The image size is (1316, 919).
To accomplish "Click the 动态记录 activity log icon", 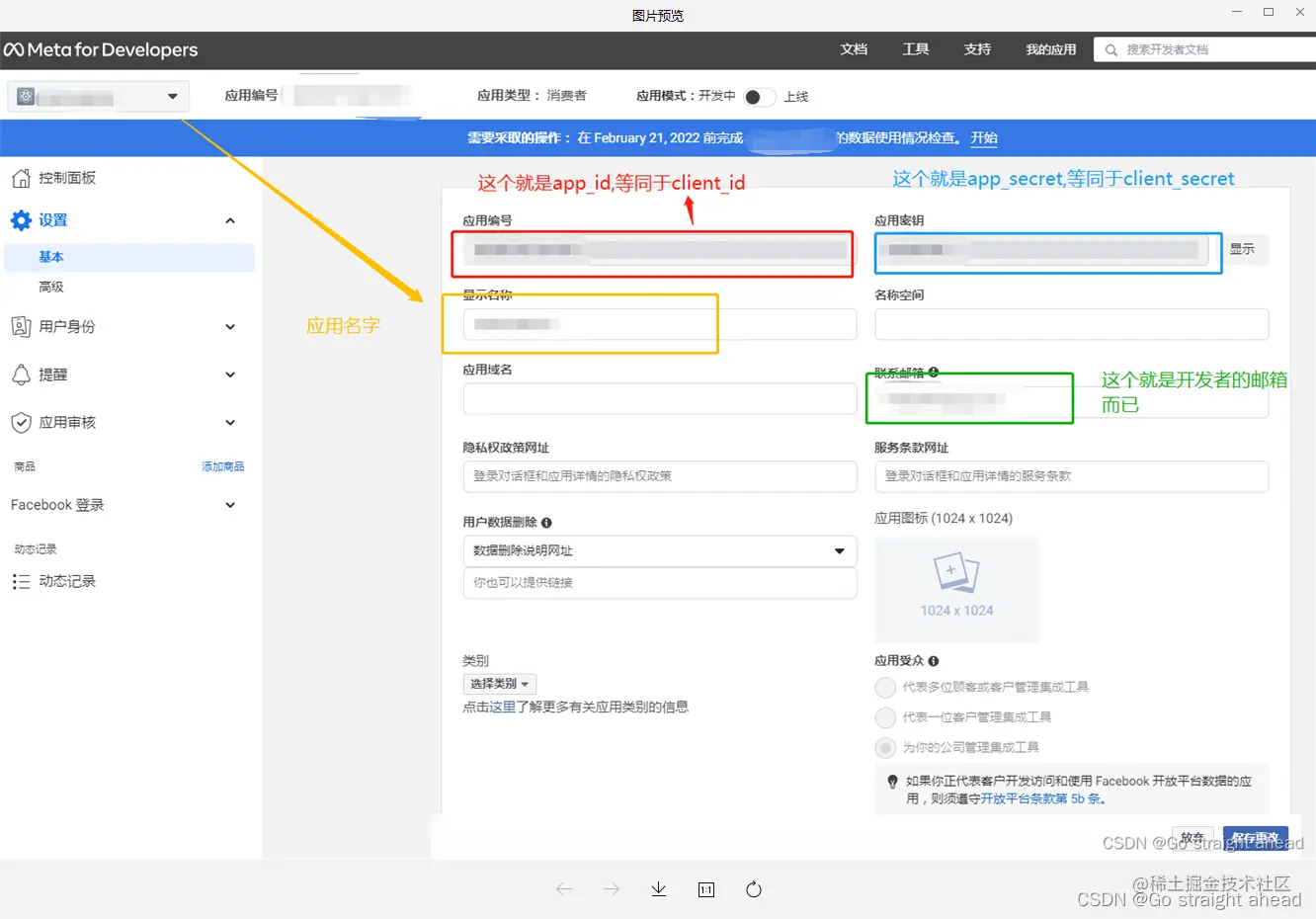I will click(22, 581).
